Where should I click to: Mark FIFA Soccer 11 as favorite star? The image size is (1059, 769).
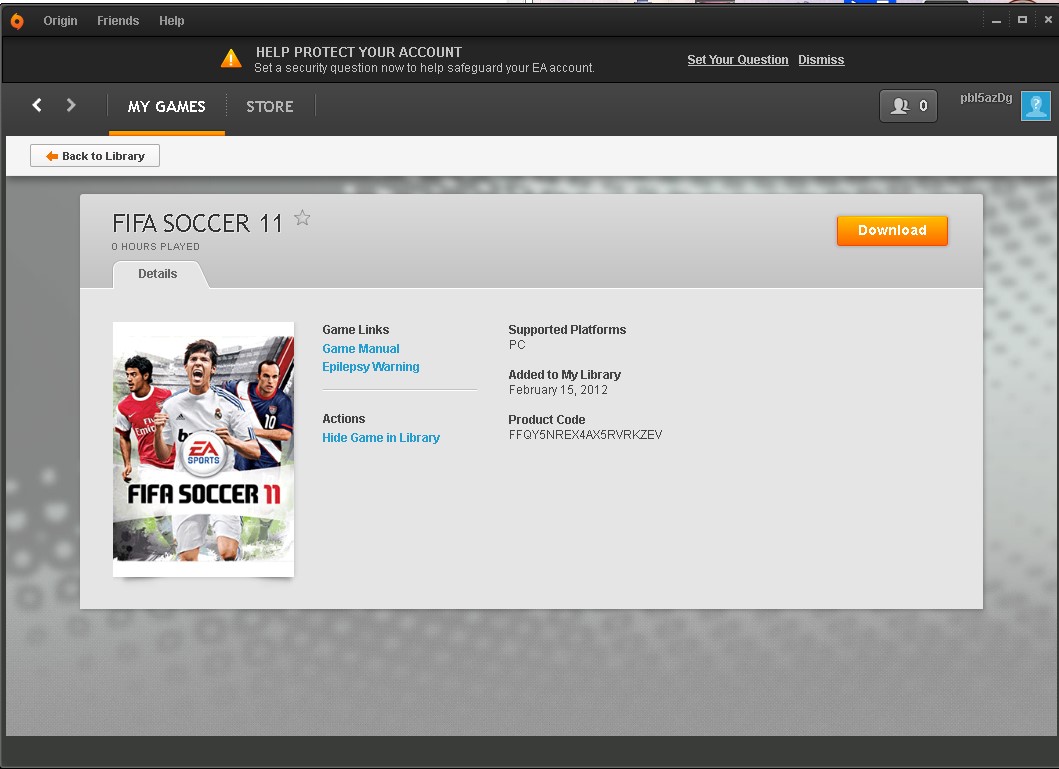point(302,218)
